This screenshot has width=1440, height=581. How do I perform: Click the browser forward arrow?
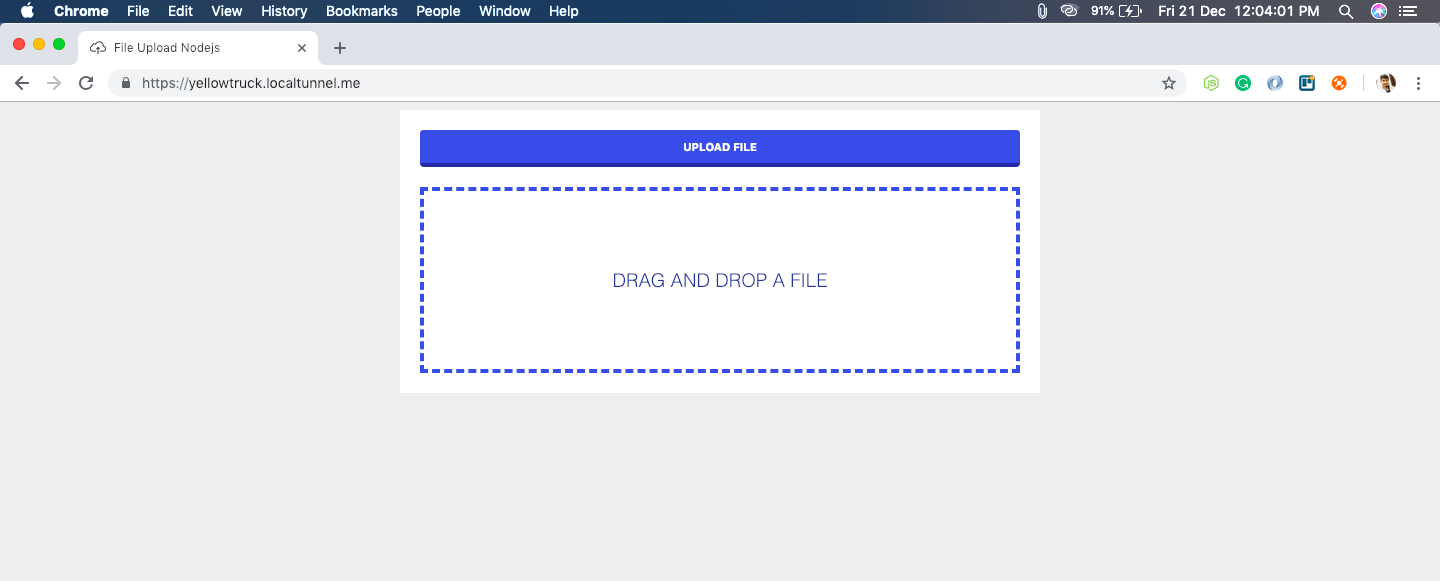click(54, 84)
